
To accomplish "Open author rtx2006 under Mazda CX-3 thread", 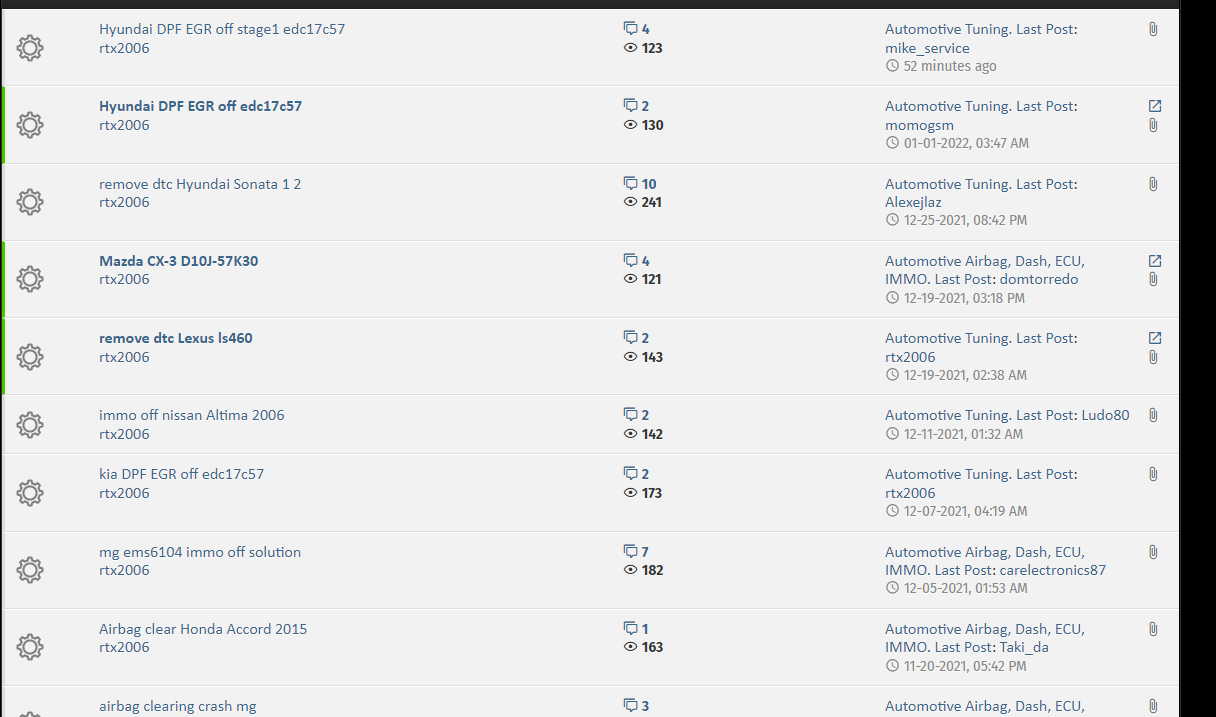I will pyautogui.click(x=124, y=279).
